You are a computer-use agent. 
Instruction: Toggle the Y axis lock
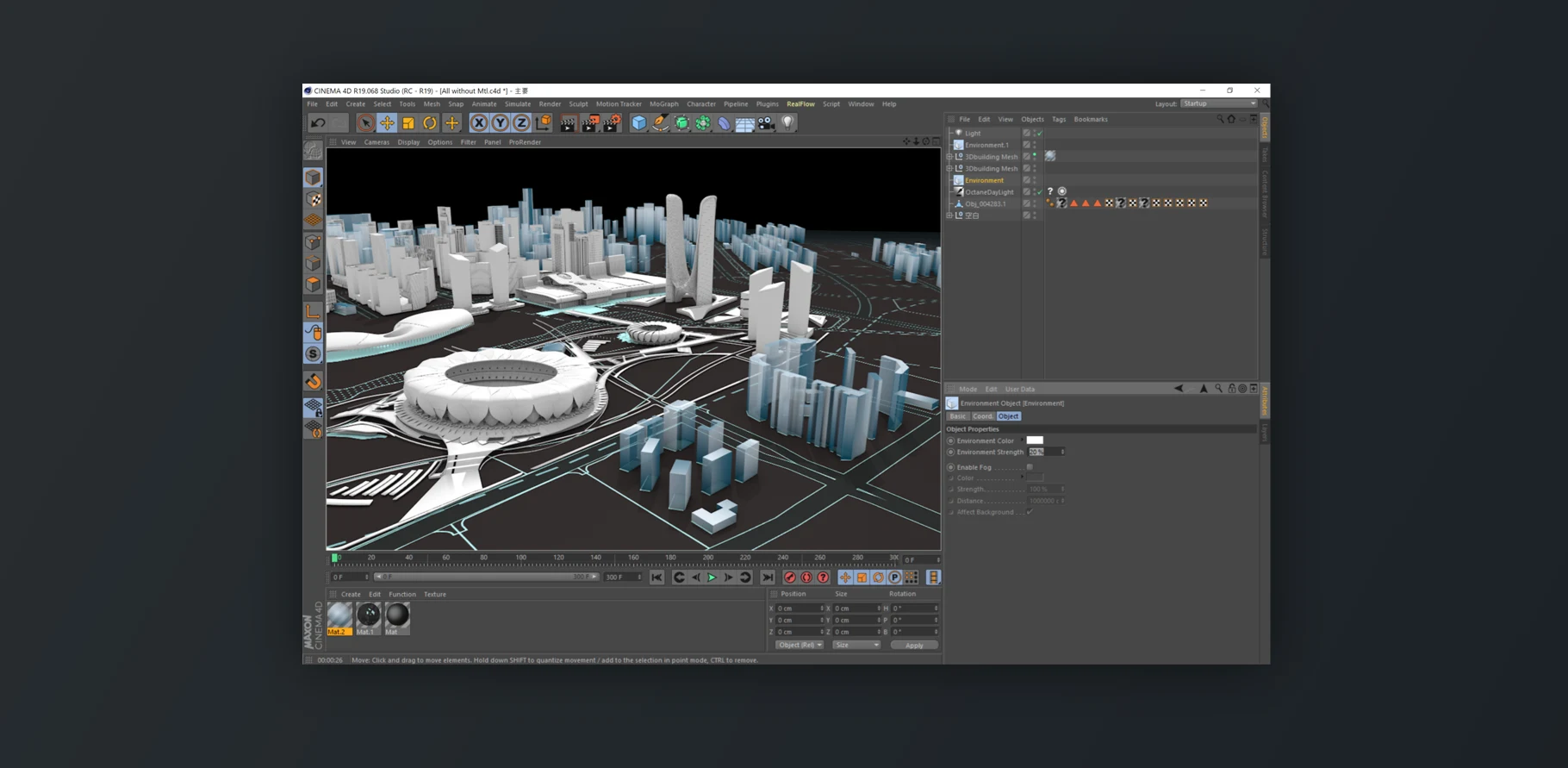(500, 123)
